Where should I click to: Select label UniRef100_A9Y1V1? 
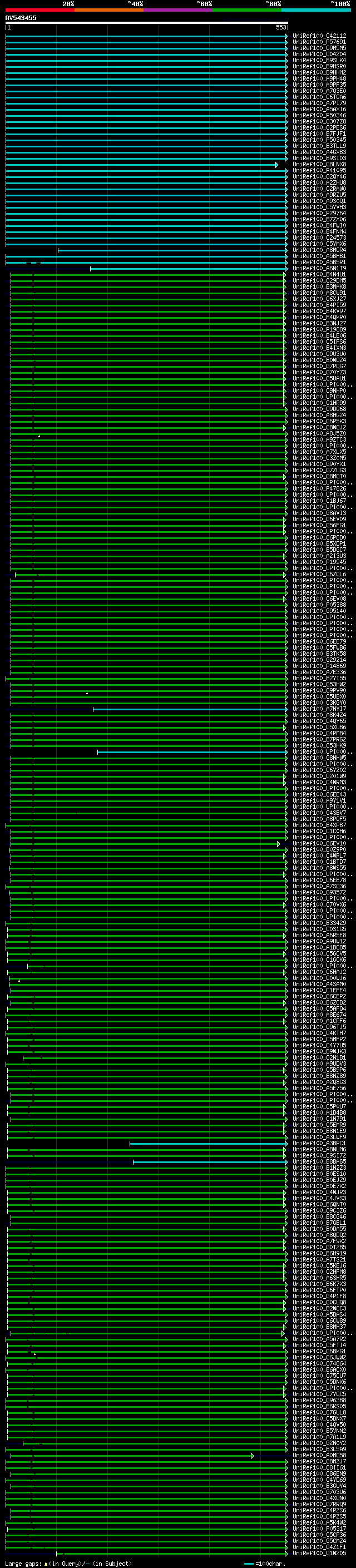(x=319, y=800)
